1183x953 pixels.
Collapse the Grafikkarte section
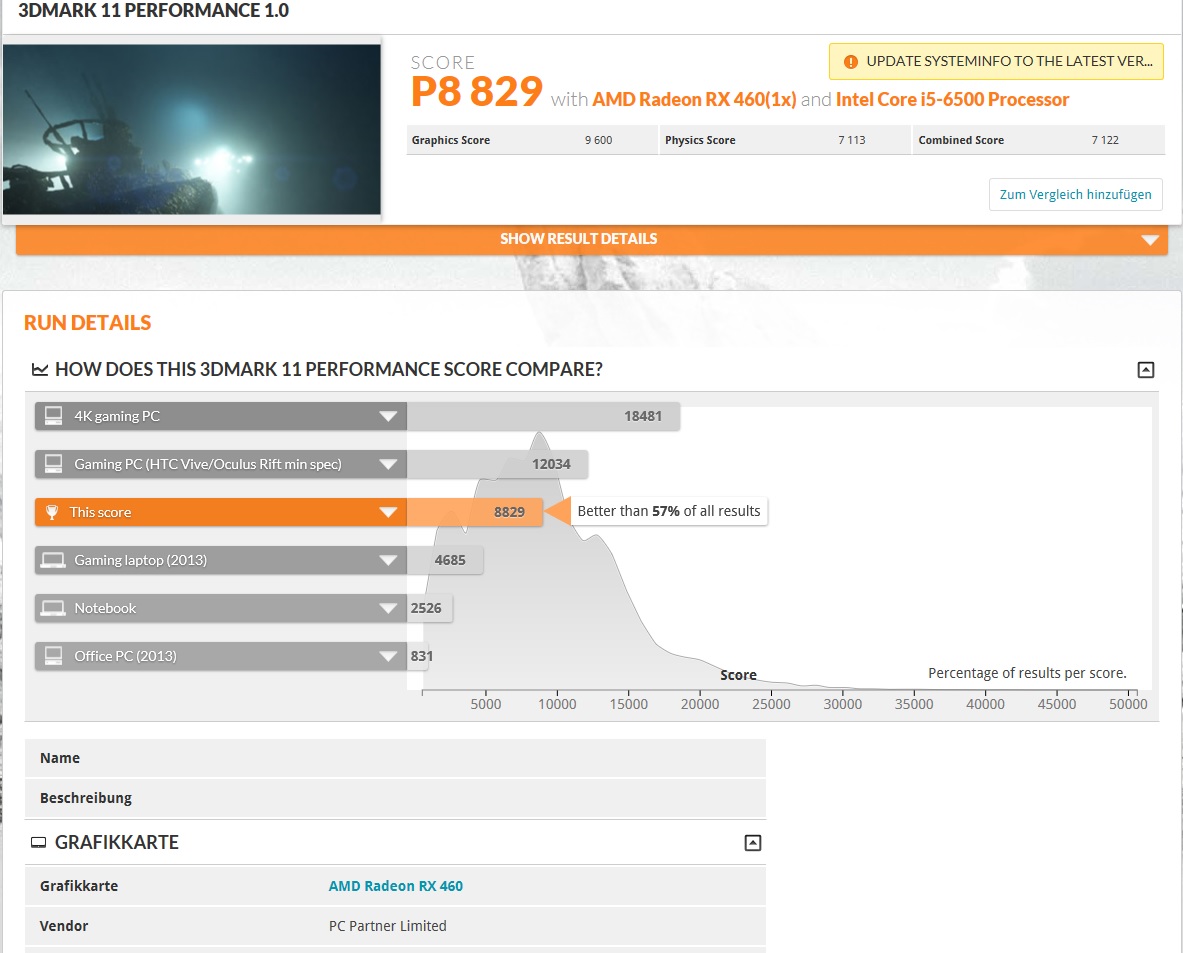pos(753,843)
